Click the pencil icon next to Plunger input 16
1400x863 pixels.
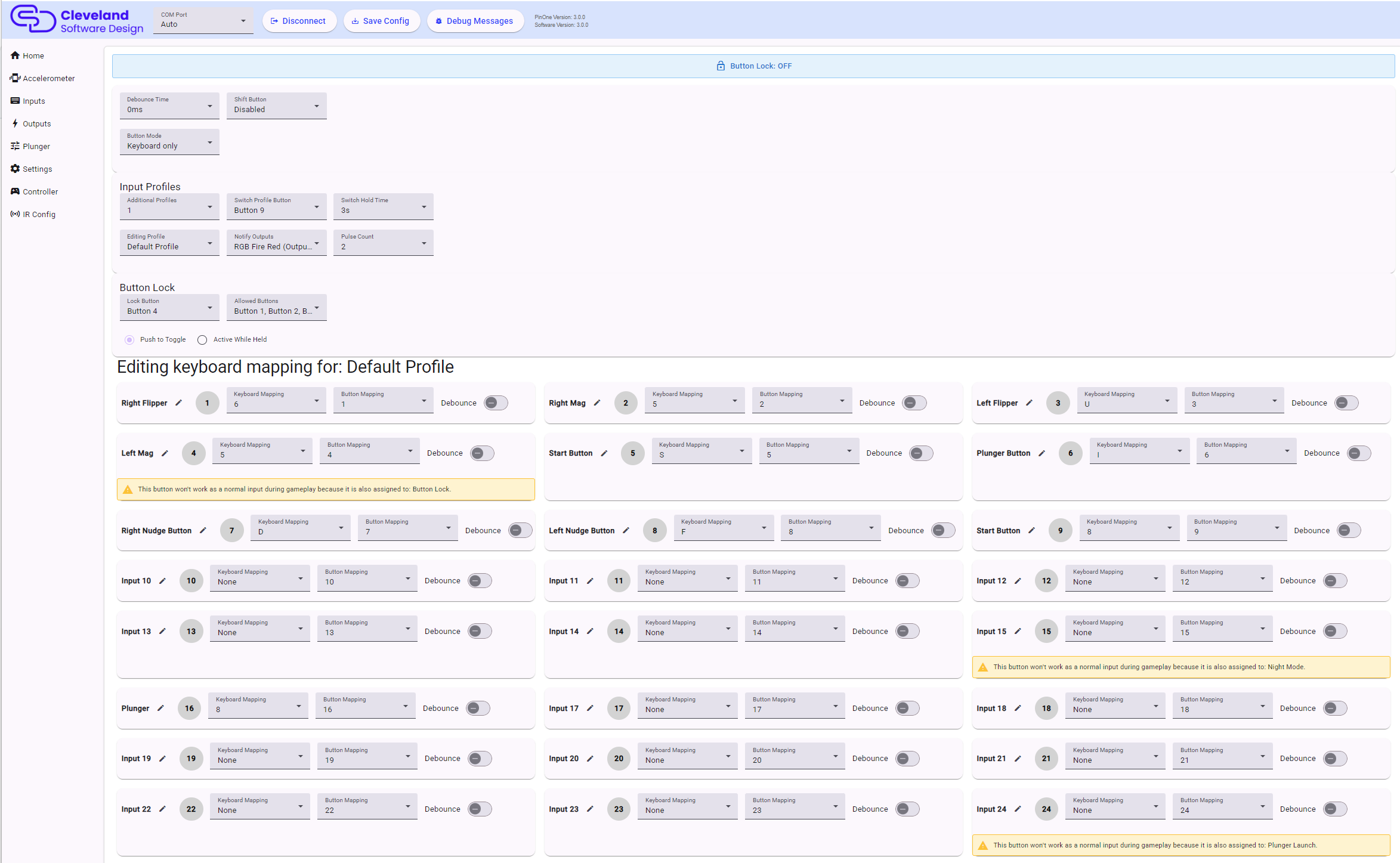tap(160, 709)
